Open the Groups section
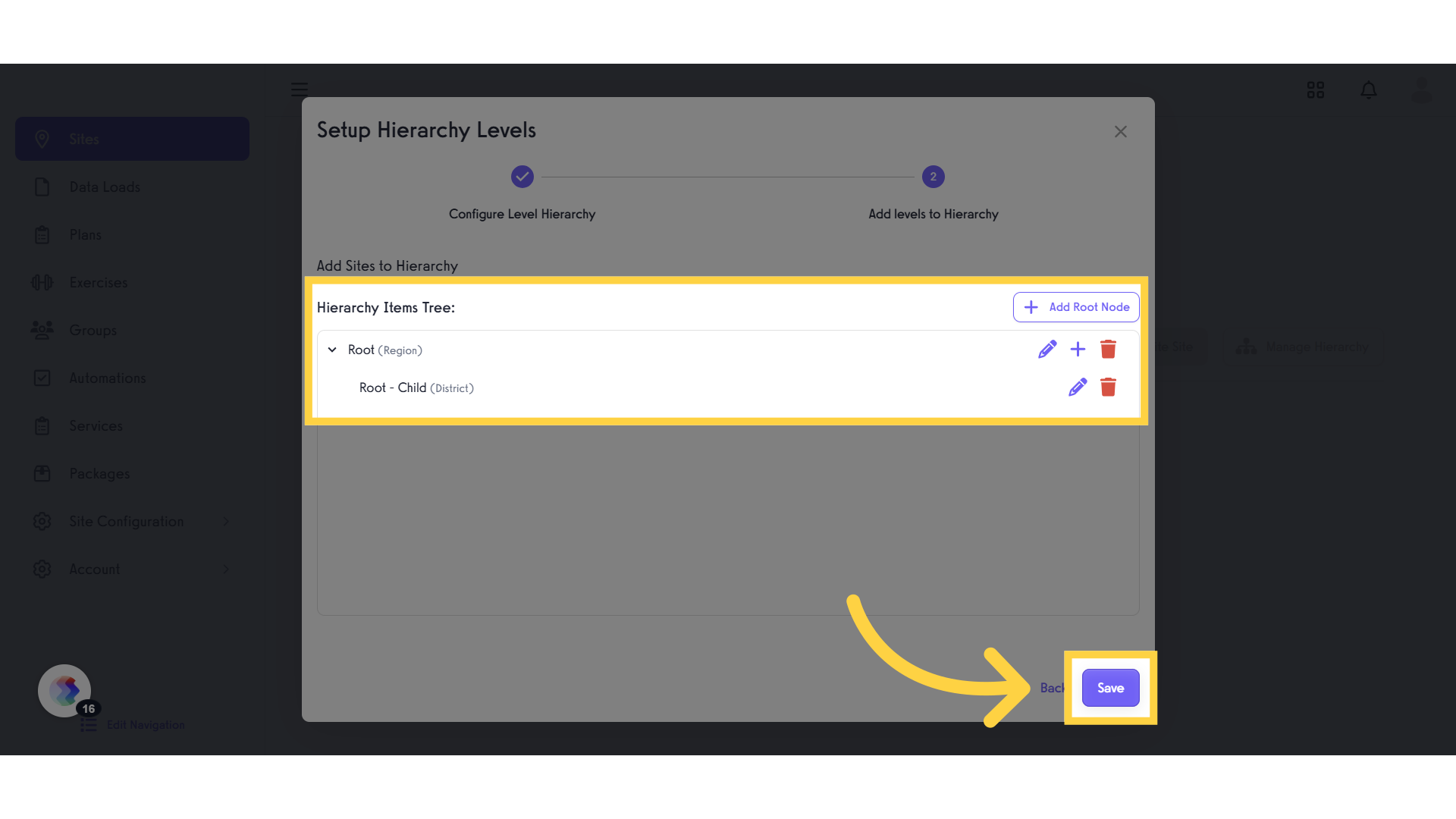 tap(93, 330)
